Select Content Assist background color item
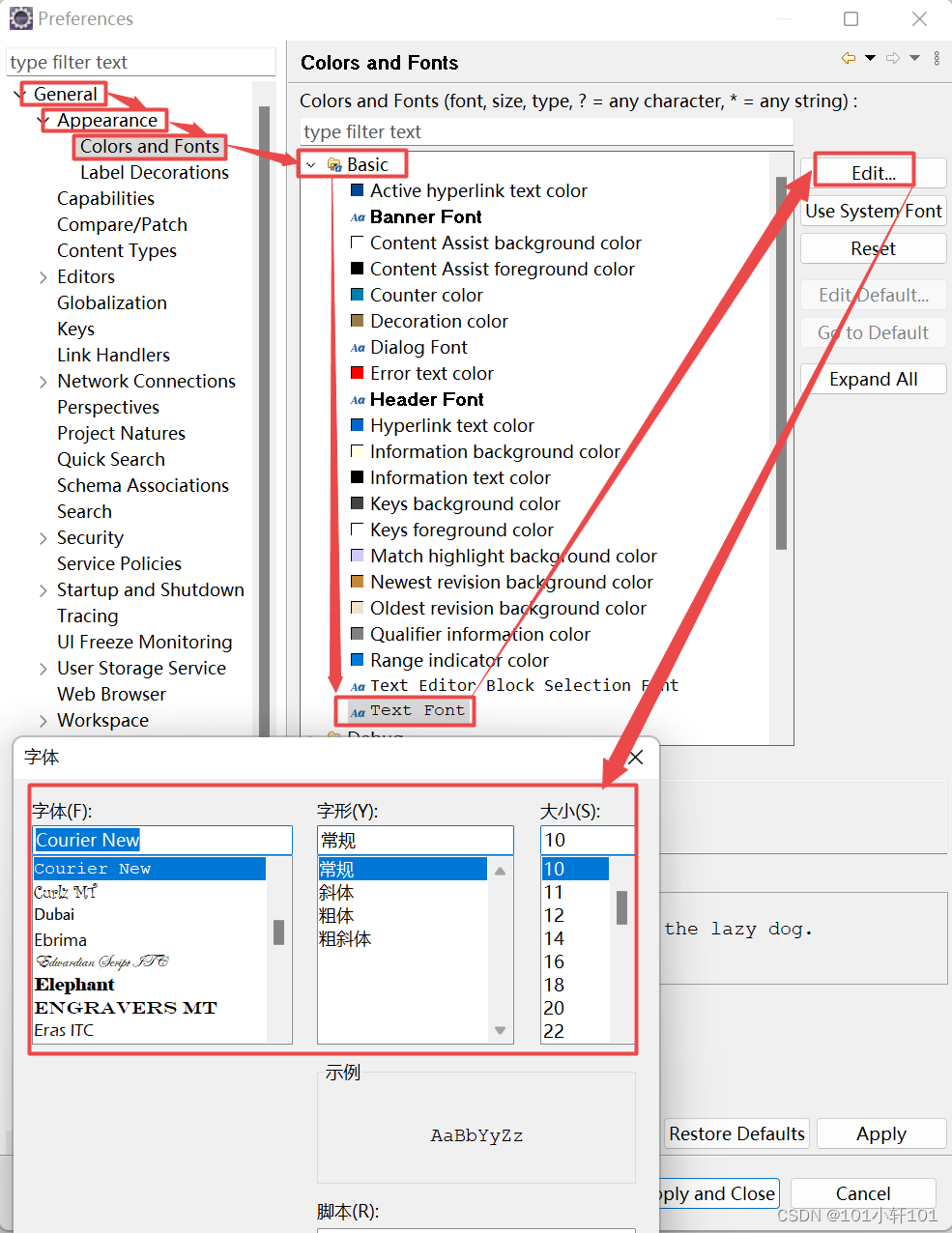Image resolution: width=952 pixels, height=1233 pixels. click(x=505, y=243)
